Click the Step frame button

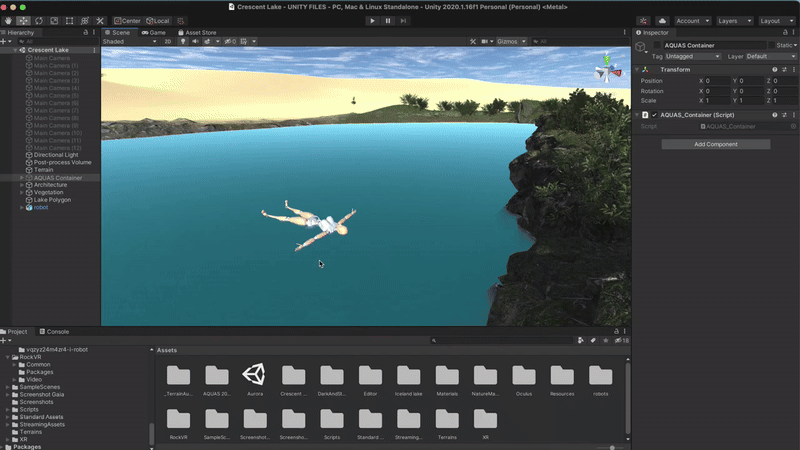pos(403,21)
